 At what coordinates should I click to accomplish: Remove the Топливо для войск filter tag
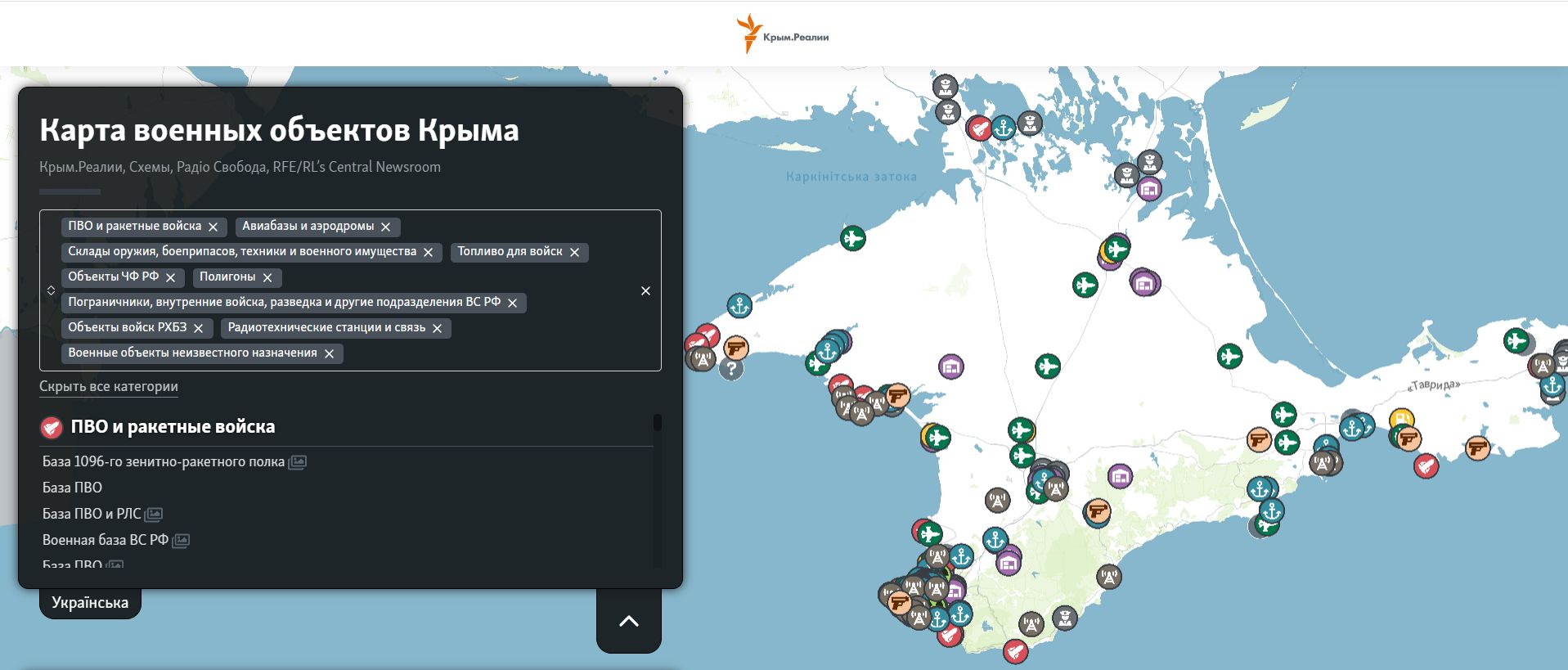(x=574, y=252)
